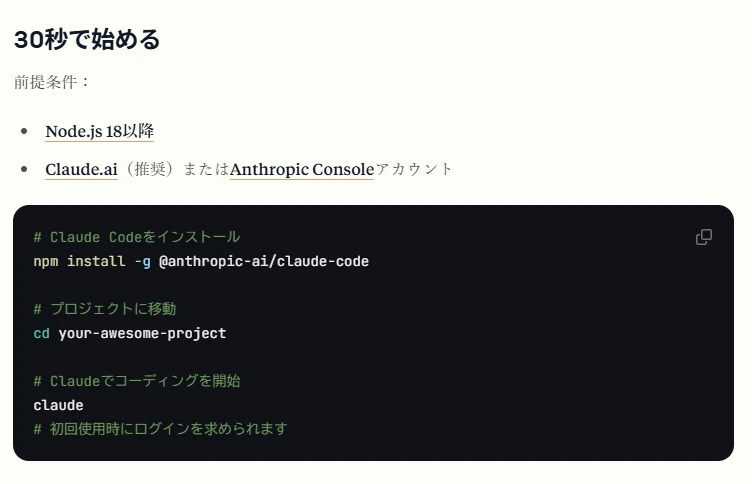Click the @anthropic-ai/claude-code package name

click(264, 261)
